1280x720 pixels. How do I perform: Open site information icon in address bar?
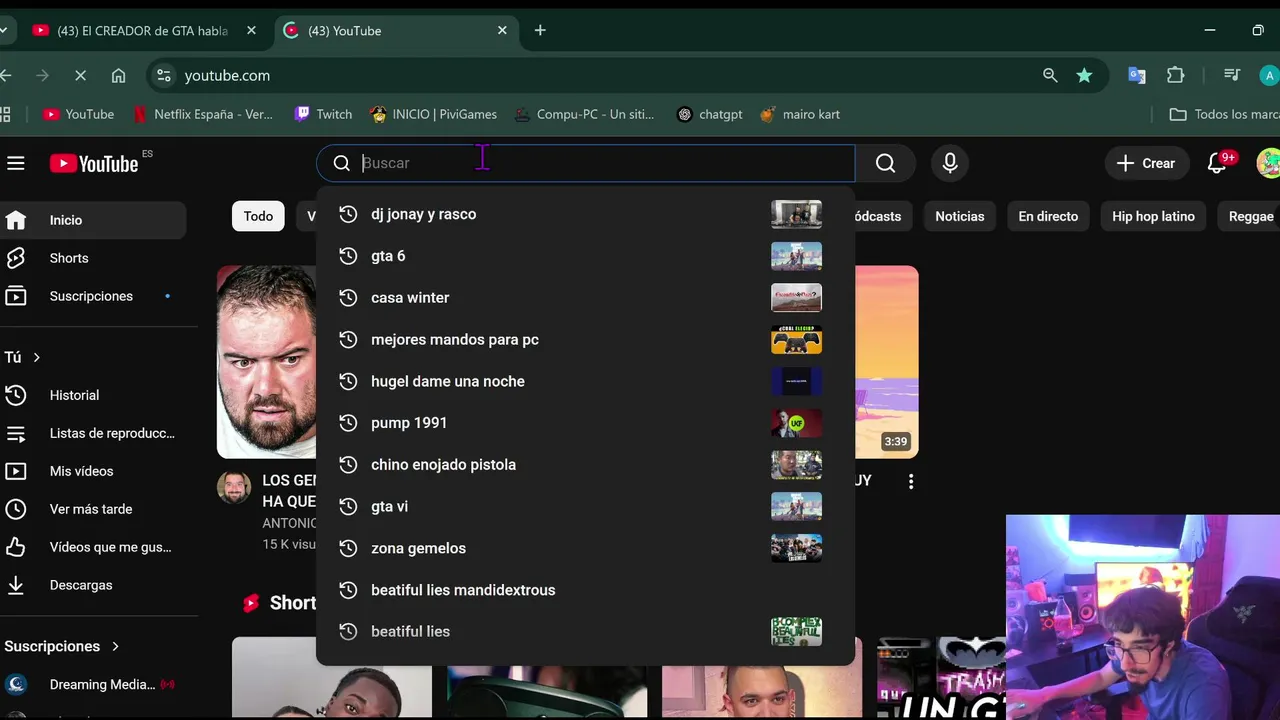point(164,75)
